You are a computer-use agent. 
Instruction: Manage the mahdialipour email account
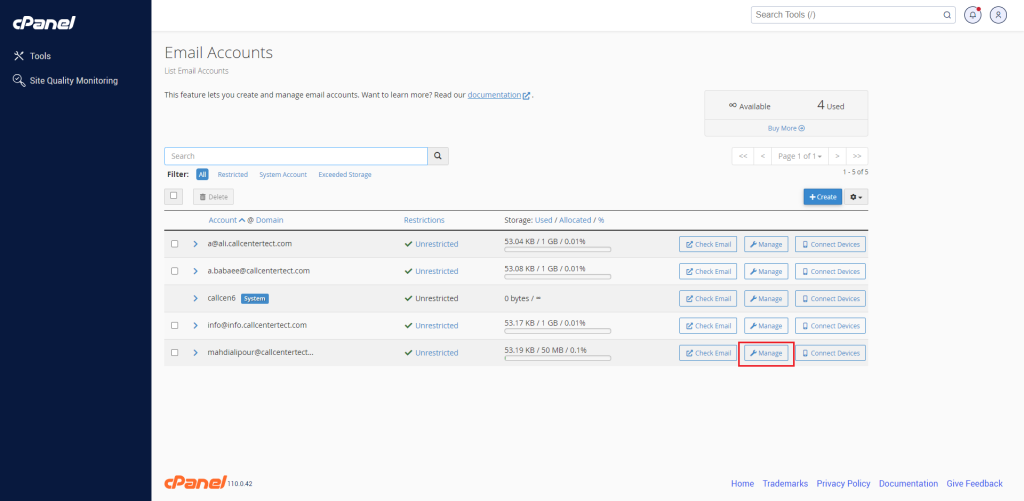coord(766,353)
